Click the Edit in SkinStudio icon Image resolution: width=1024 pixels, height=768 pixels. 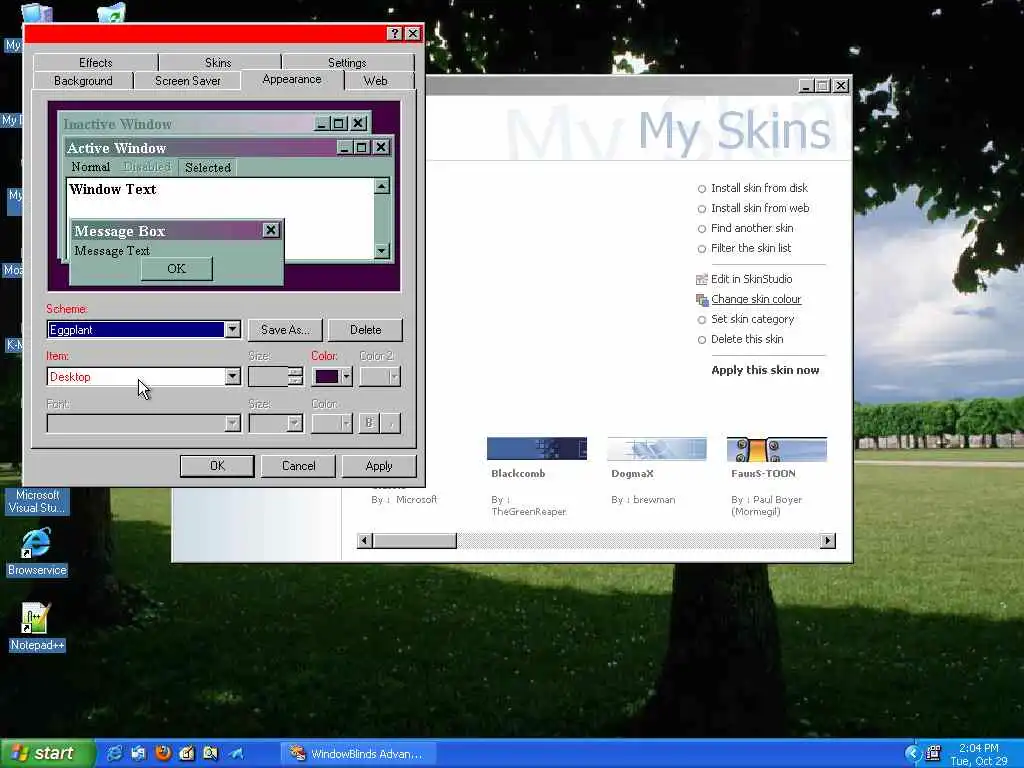point(701,280)
